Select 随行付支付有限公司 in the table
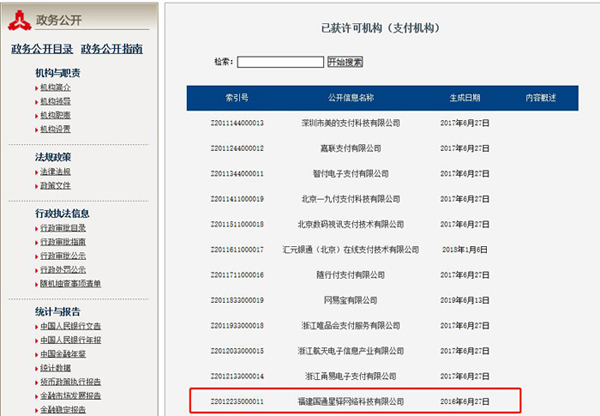 click(351, 275)
